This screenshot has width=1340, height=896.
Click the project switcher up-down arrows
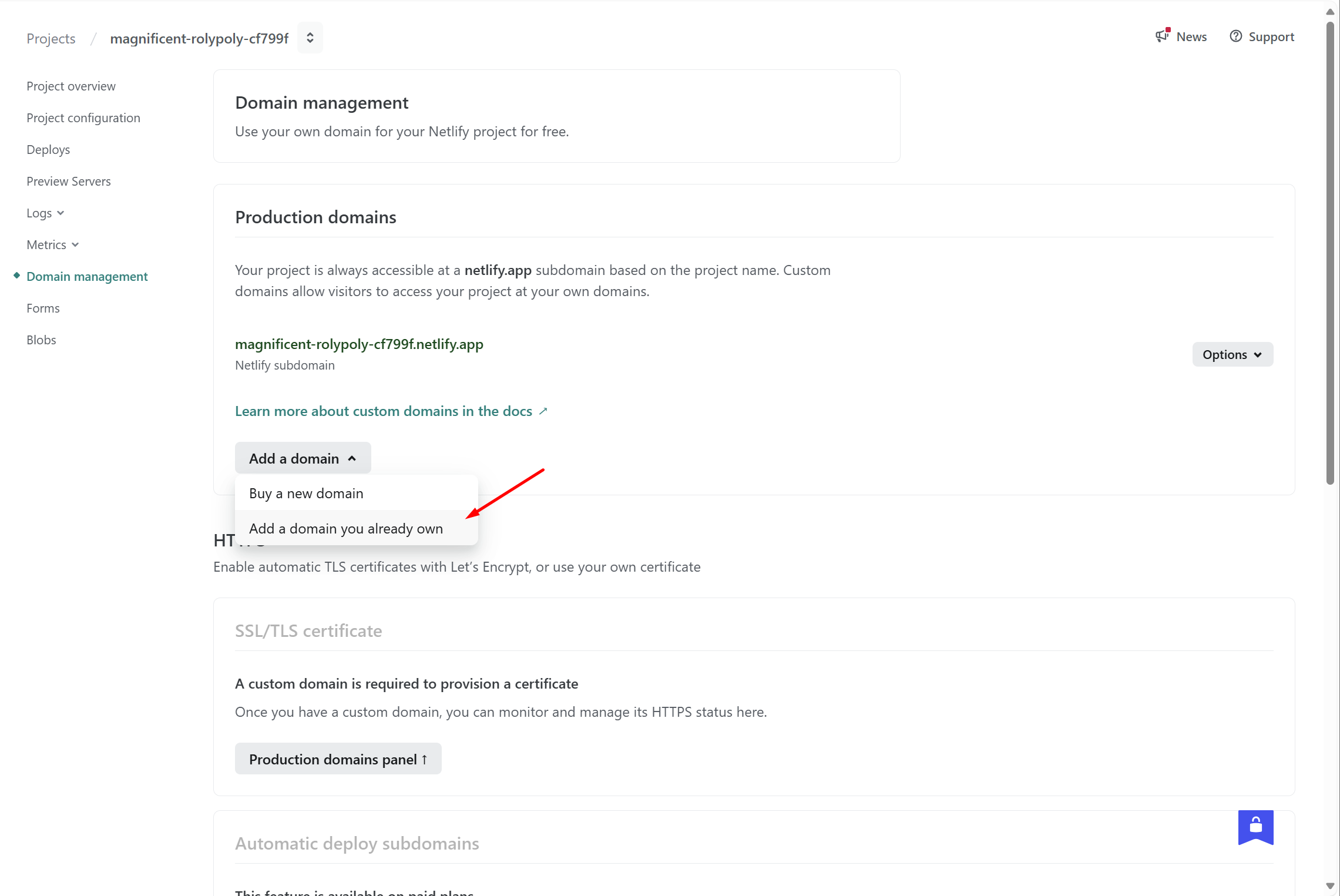tap(310, 38)
